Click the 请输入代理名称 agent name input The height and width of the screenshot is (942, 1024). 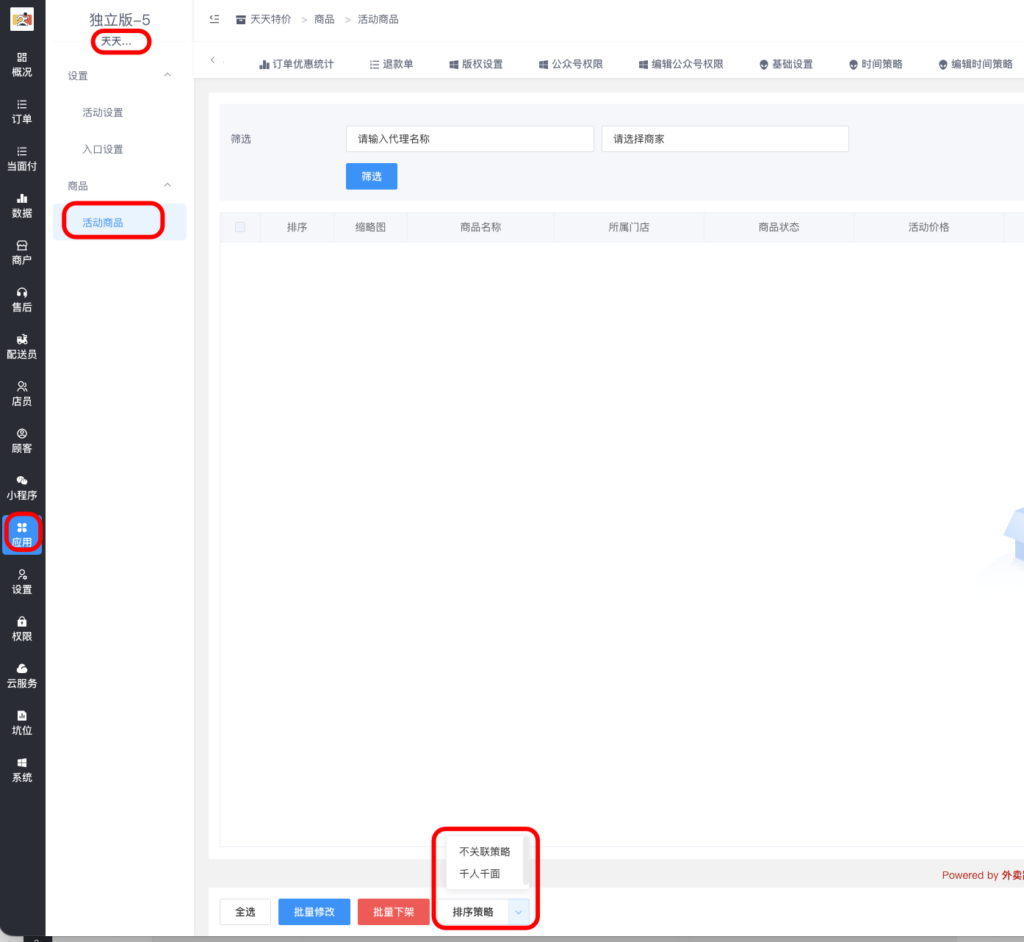click(469, 139)
